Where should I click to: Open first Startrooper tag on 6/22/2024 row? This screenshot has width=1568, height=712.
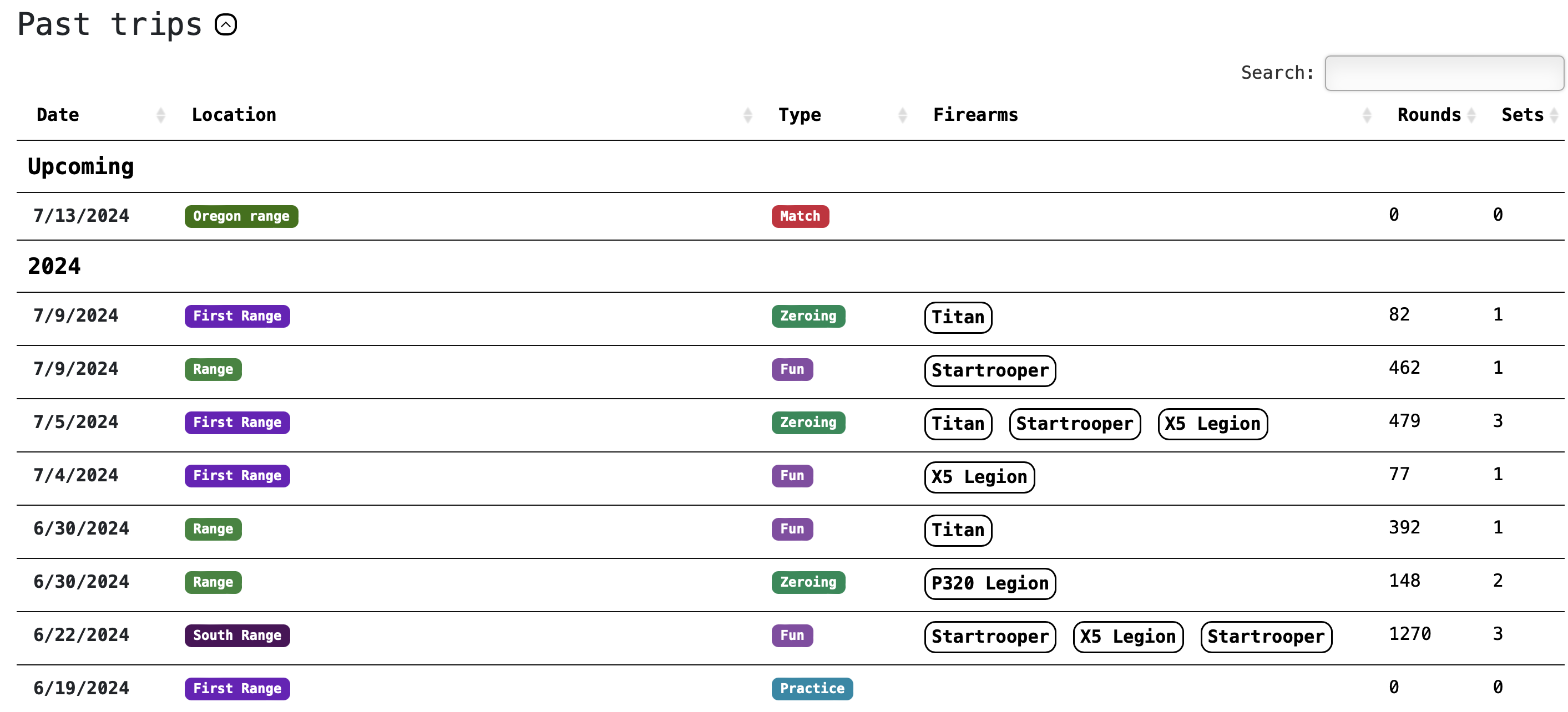[x=990, y=637]
